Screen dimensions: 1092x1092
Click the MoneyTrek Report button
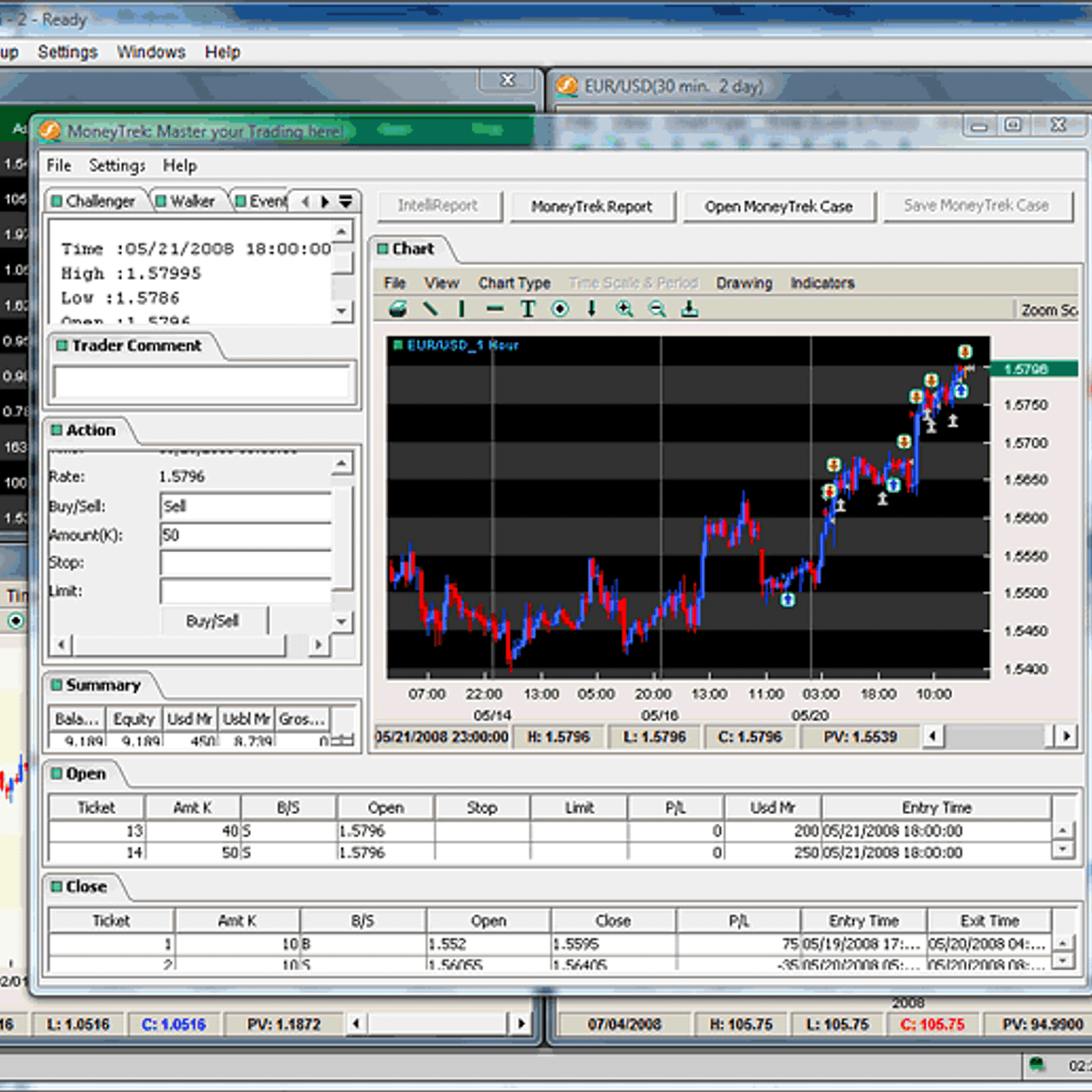[591, 206]
